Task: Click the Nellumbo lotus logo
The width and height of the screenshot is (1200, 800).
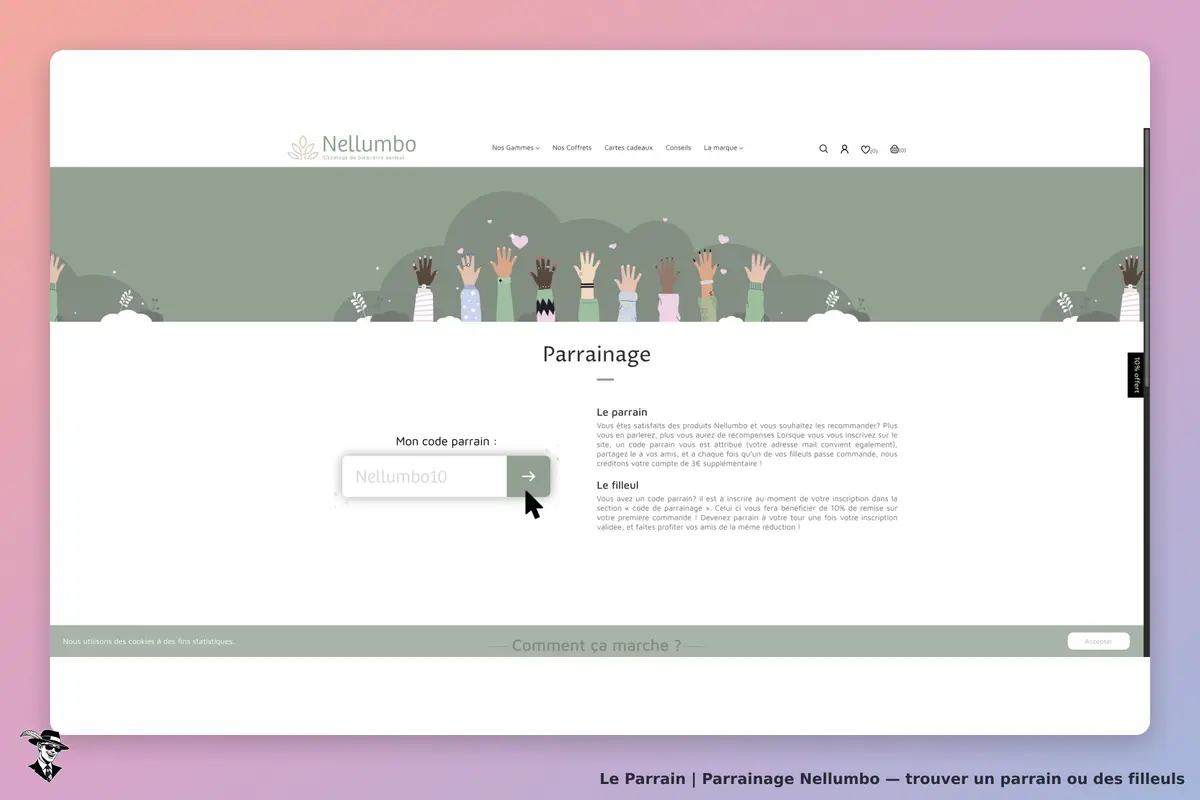Action: tap(352, 147)
